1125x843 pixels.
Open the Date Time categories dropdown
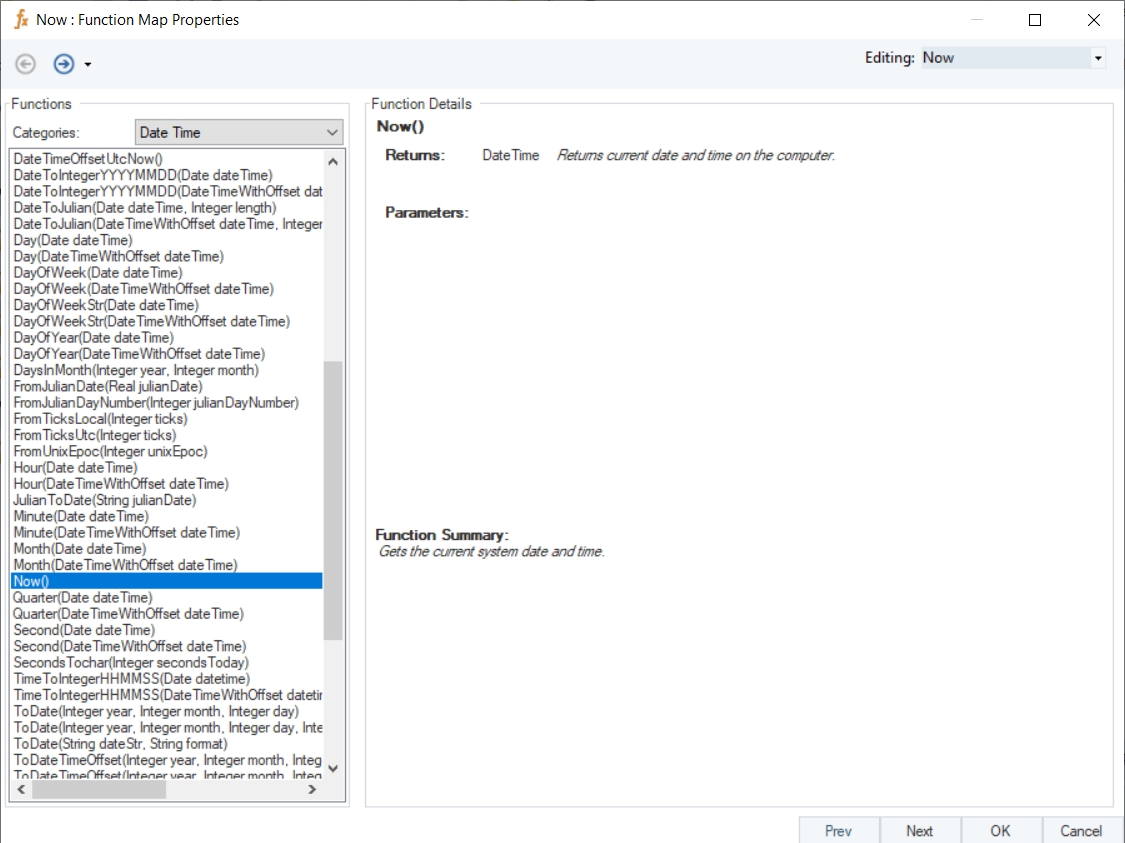pos(332,132)
